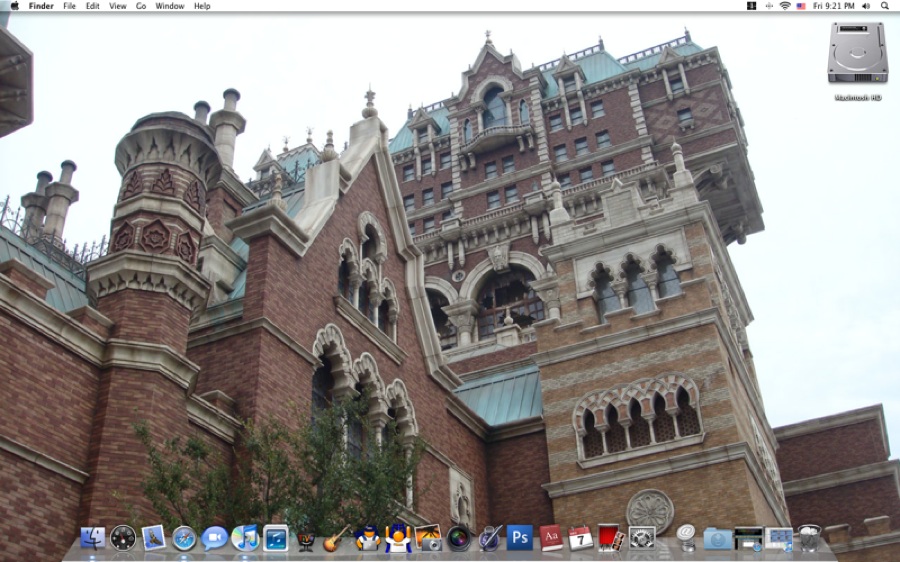Launch Photo Booth from the Dock
Viewport: 900px width, 562px height.
coord(611,538)
